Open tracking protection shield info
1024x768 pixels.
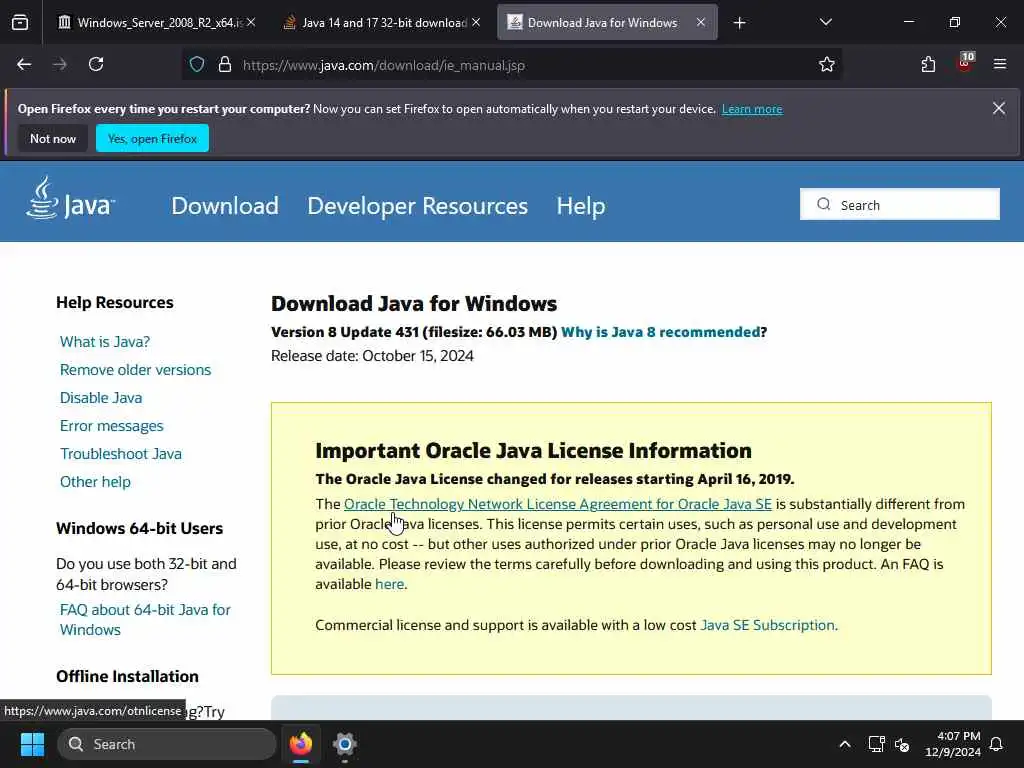[x=197, y=65]
